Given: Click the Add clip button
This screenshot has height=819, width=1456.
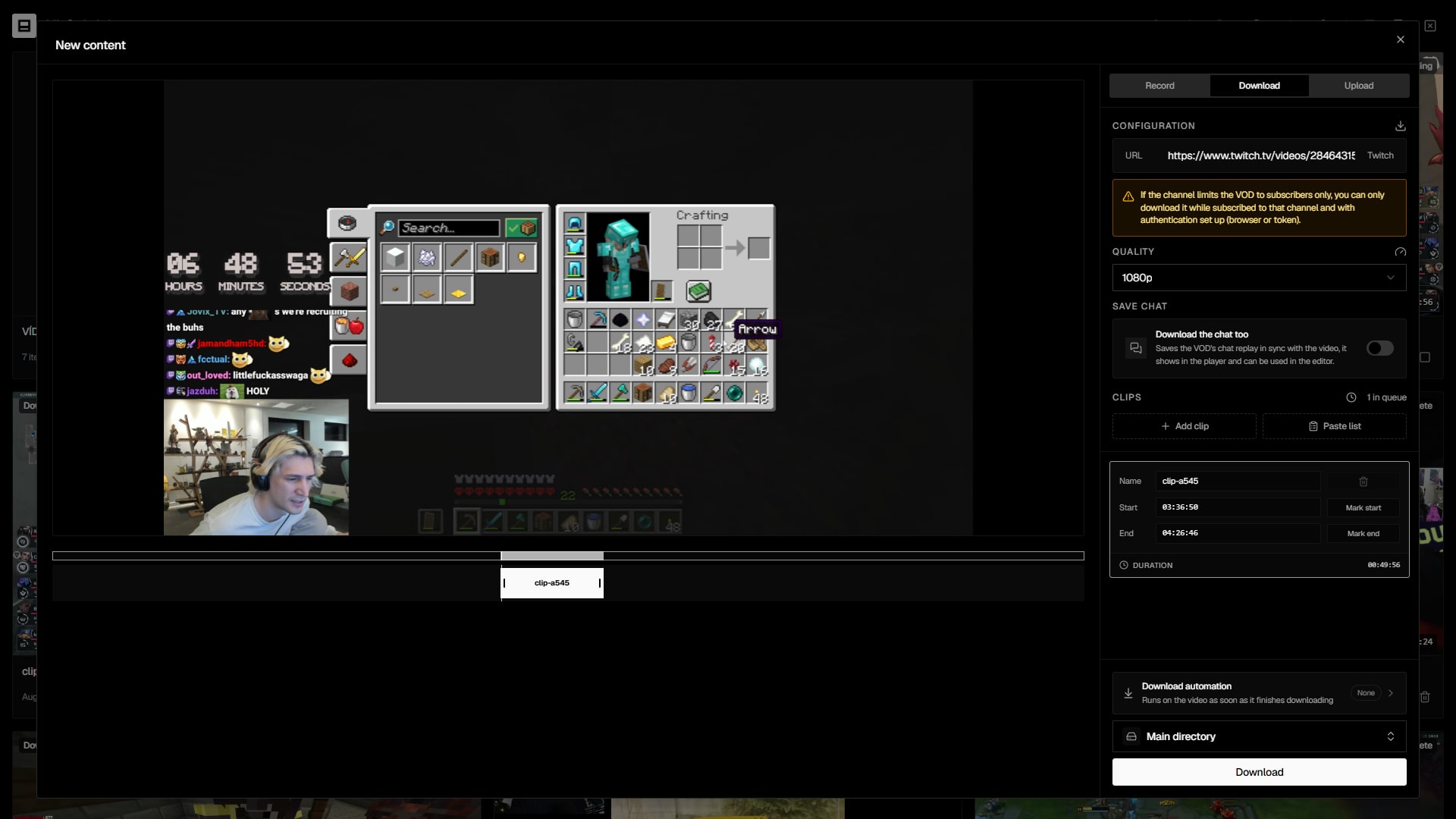Looking at the screenshot, I should (x=1184, y=426).
